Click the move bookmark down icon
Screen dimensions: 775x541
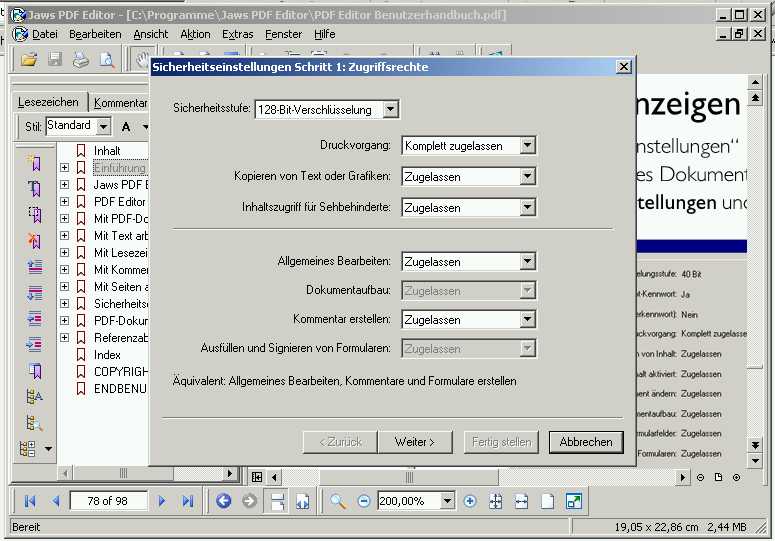(x=34, y=293)
